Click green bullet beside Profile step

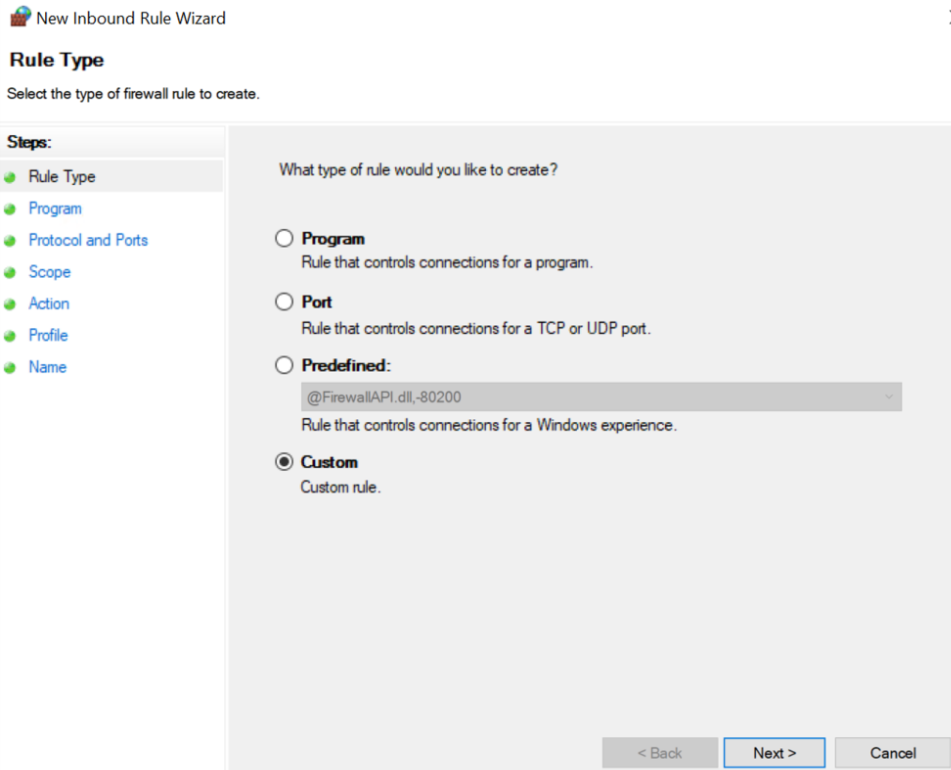point(10,336)
